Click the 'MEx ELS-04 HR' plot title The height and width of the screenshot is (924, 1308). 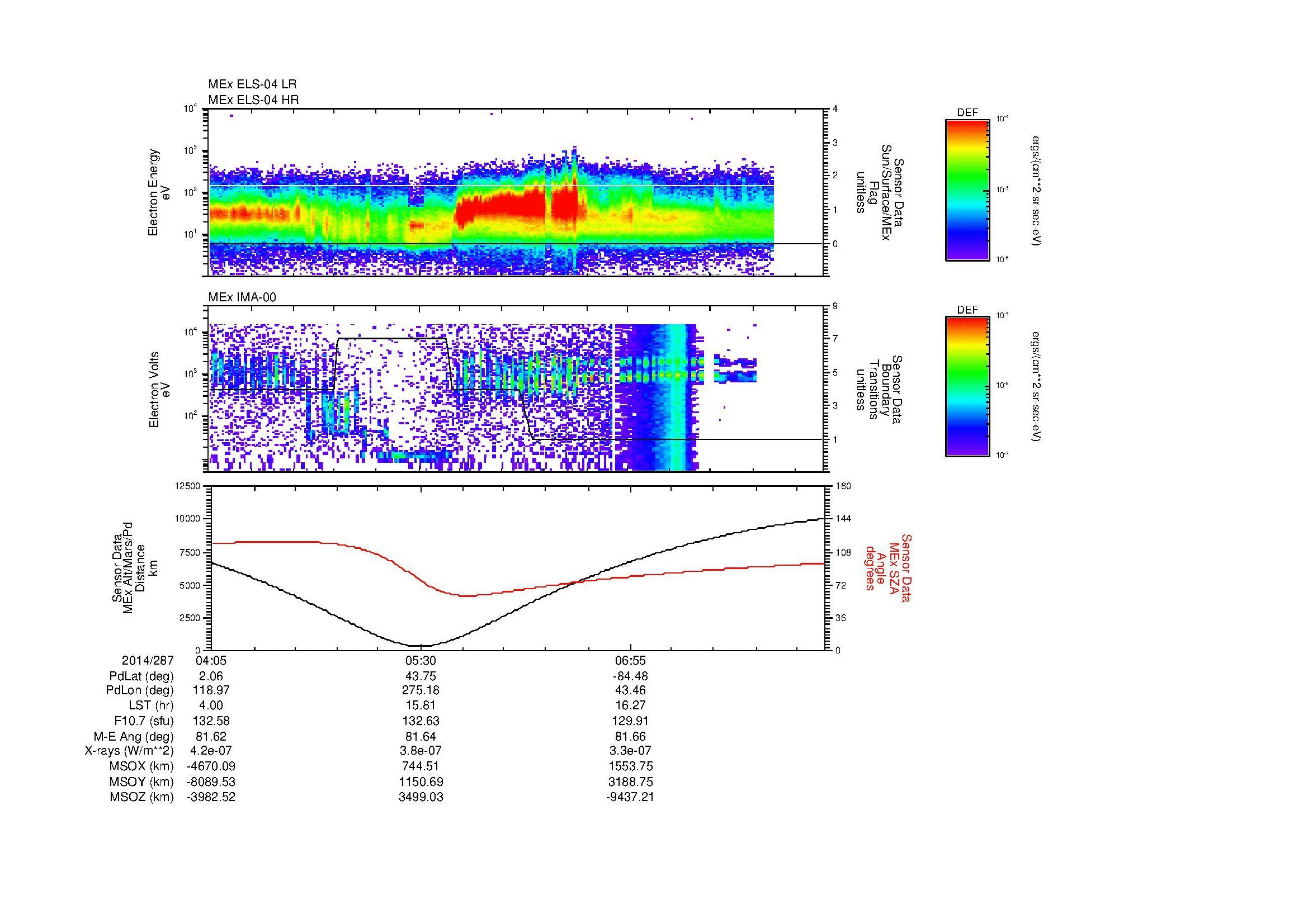(x=253, y=99)
